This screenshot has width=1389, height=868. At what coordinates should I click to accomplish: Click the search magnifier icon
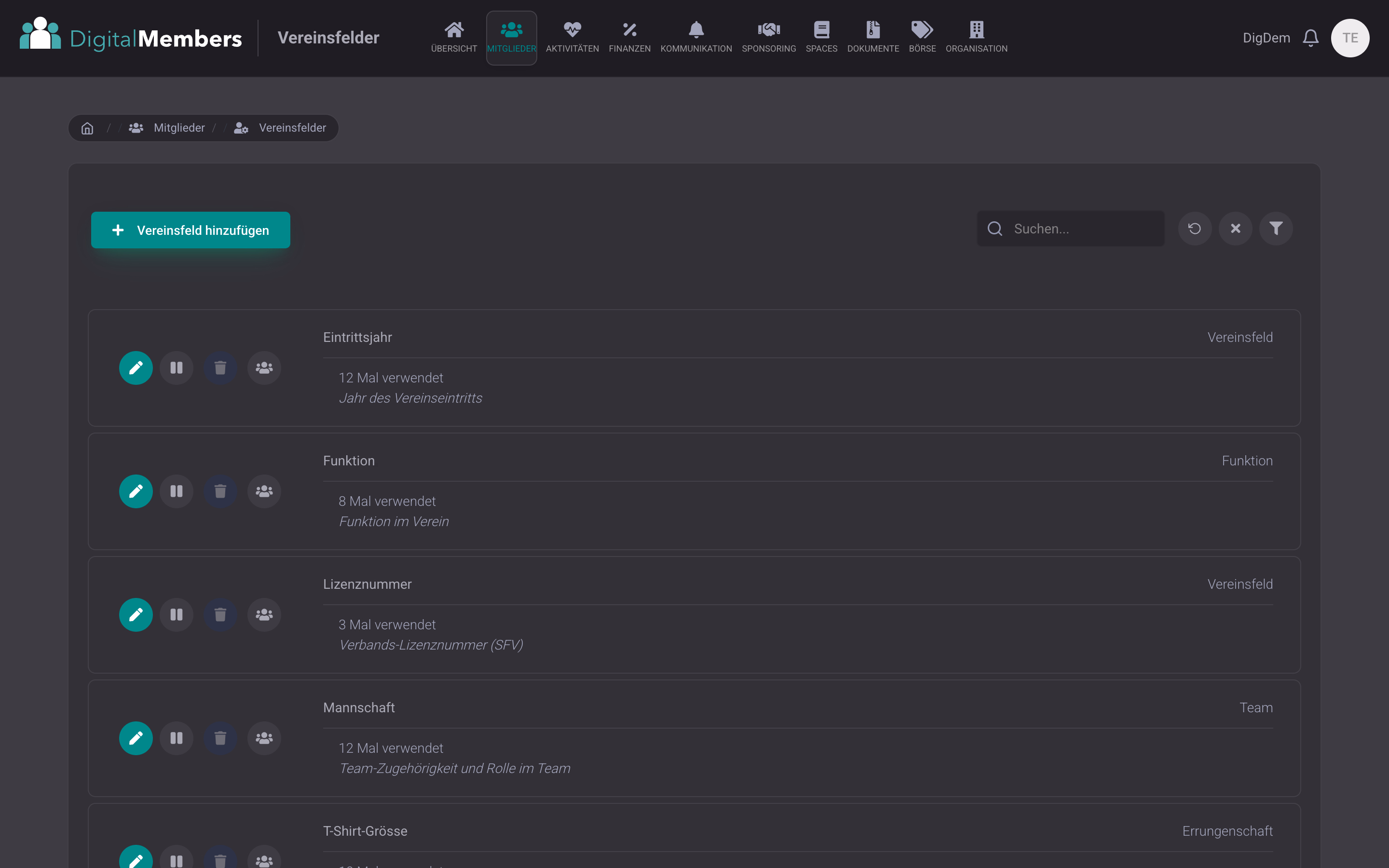tap(994, 229)
